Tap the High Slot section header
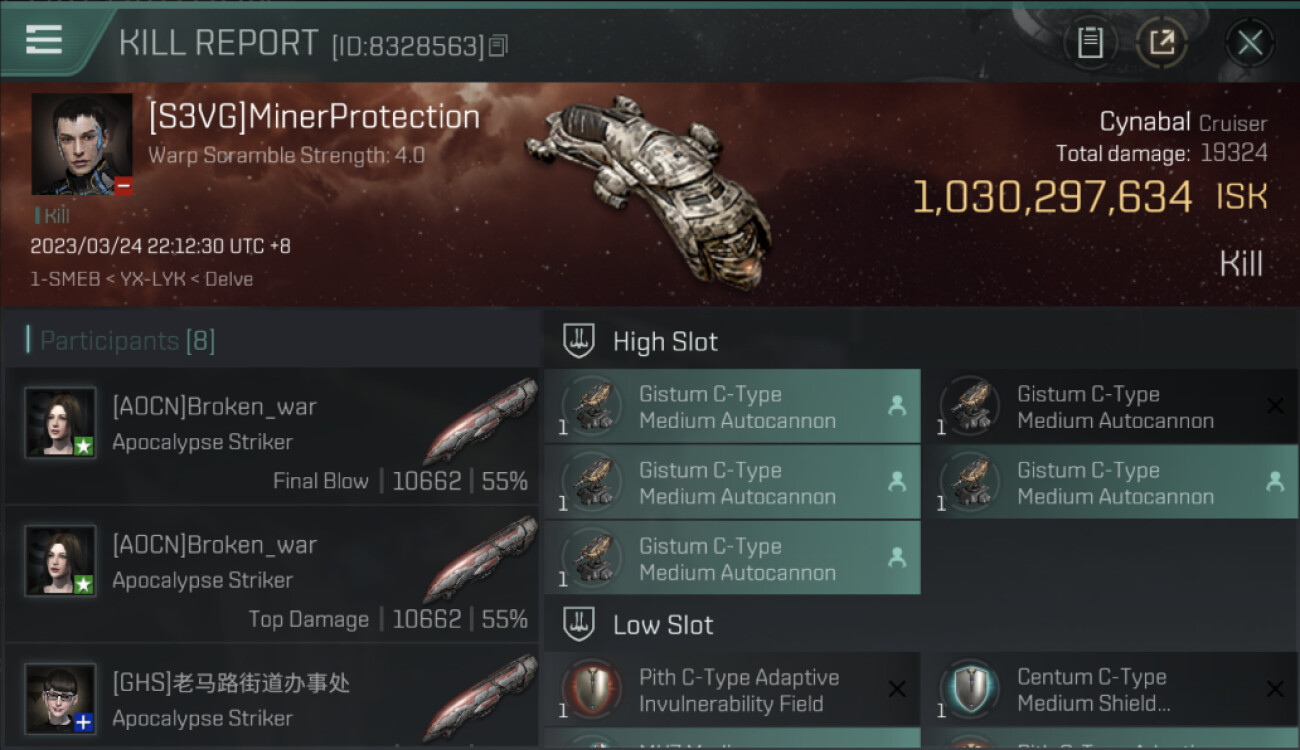The width and height of the screenshot is (1300, 750). [x=665, y=342]
